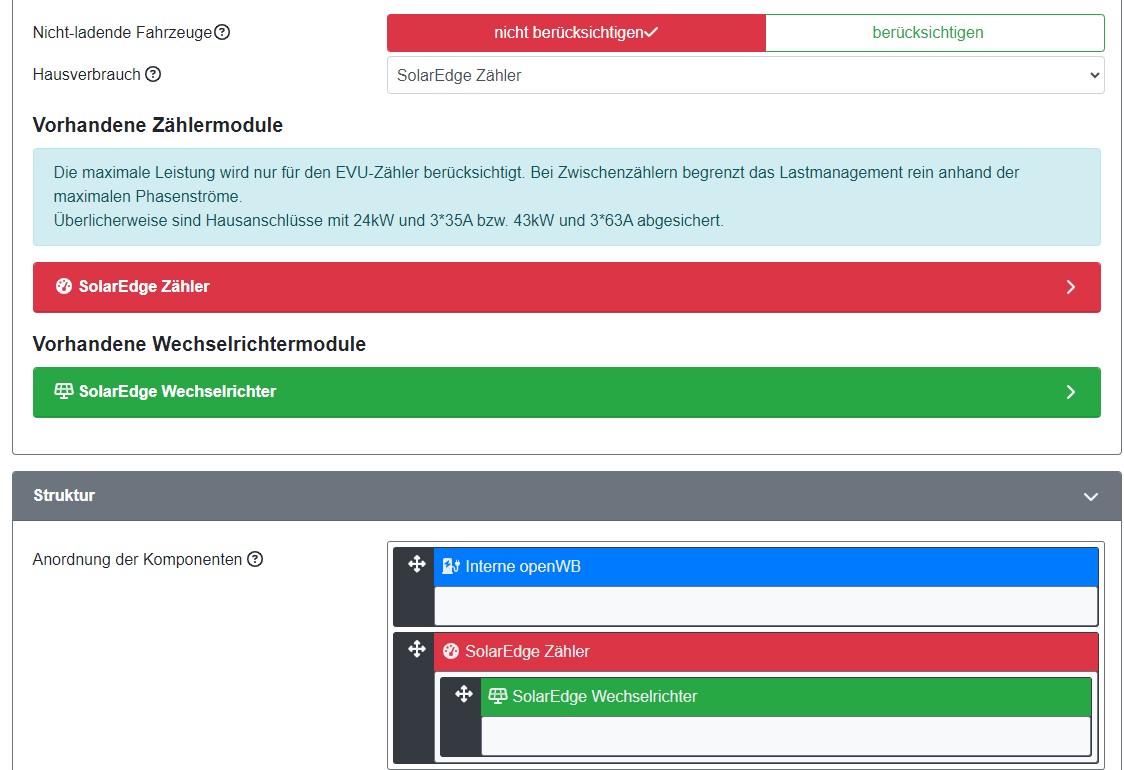Click 'Hausverbrauch' label
Viewport: 1124px width, 770px height.
[87, 75]
